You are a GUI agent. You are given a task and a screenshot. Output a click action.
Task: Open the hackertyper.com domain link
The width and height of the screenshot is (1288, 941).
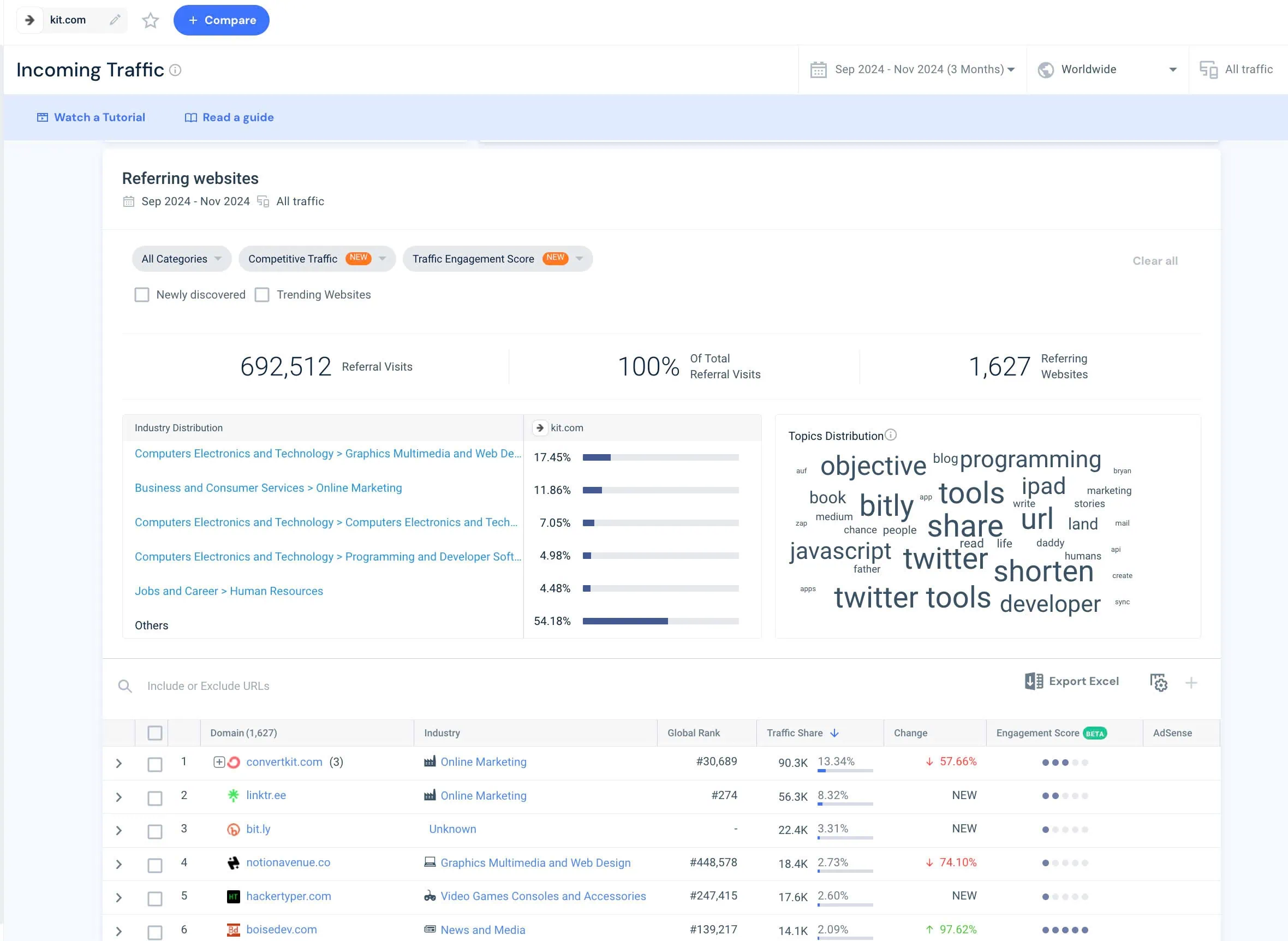[289, 896]
